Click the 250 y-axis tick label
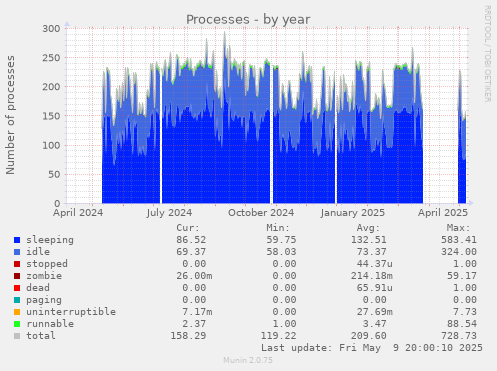 click(51, 58)
